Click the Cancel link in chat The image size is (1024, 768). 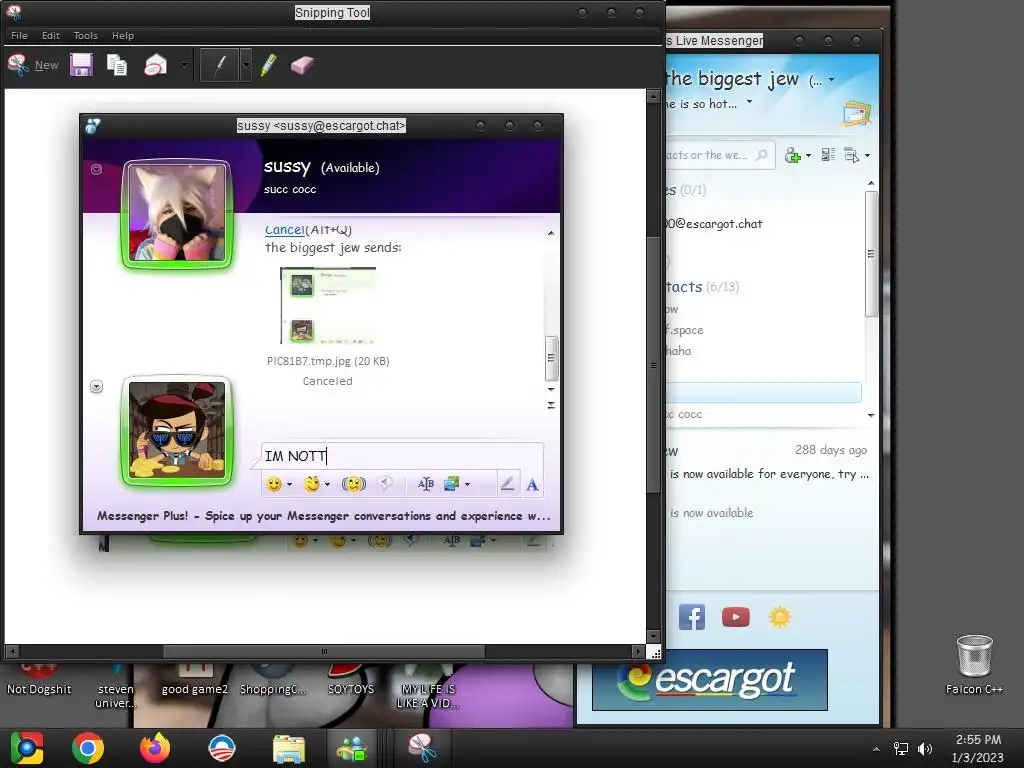coord(284,229)
